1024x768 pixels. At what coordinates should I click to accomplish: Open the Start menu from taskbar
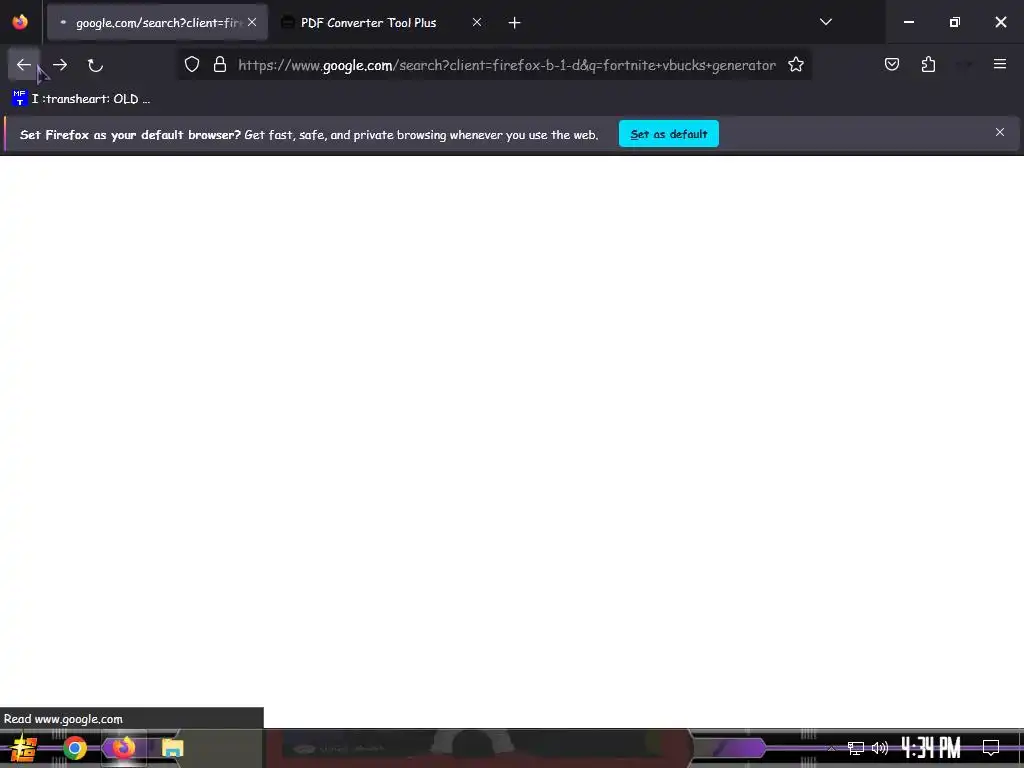pos(24,748)
